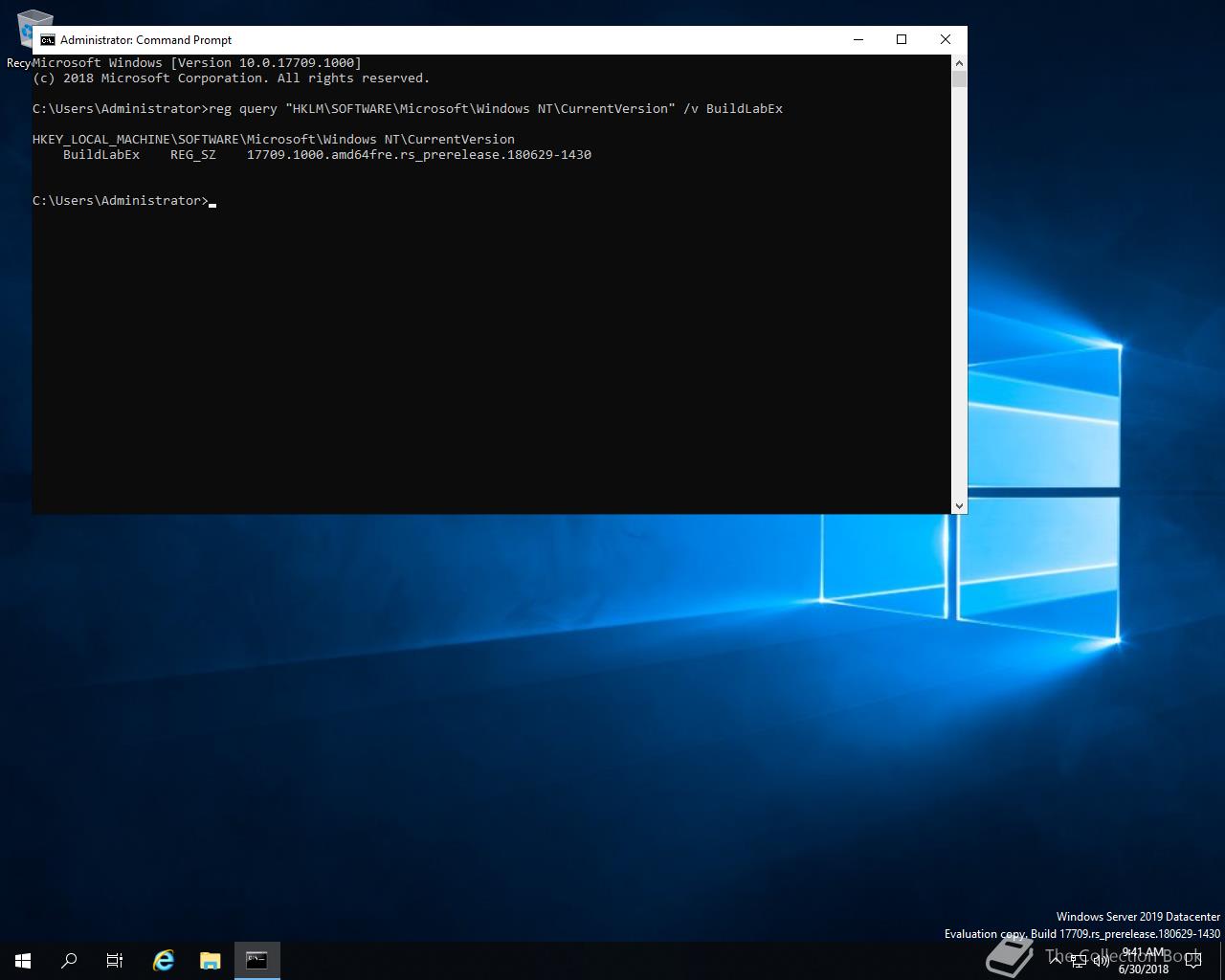The width and height of the screenshot is (1225, 980).
Task: Click the 'reg query' command line
Action: click(x=408, y=108)
